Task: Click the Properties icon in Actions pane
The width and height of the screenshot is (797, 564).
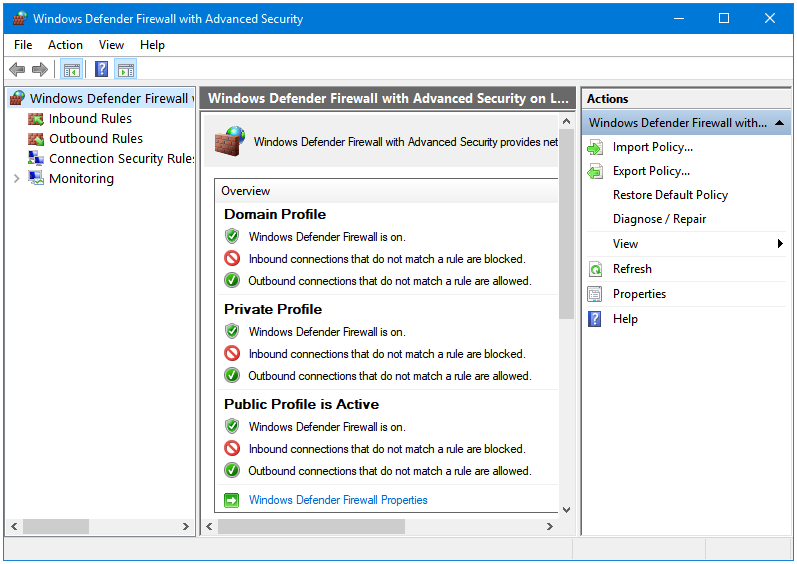Action: point(595,294)
